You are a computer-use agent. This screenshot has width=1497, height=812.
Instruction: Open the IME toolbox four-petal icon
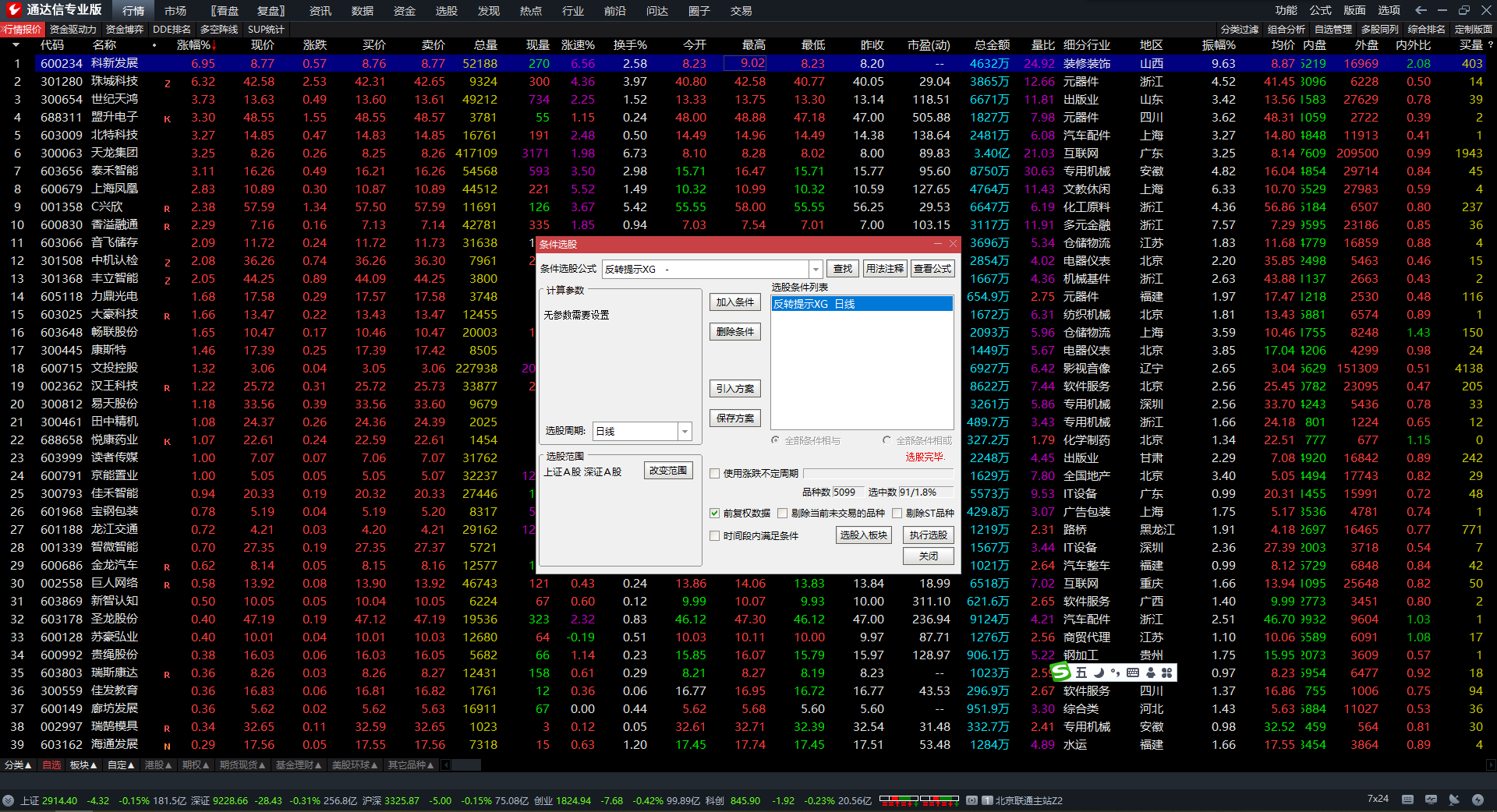click(1166, 673)
